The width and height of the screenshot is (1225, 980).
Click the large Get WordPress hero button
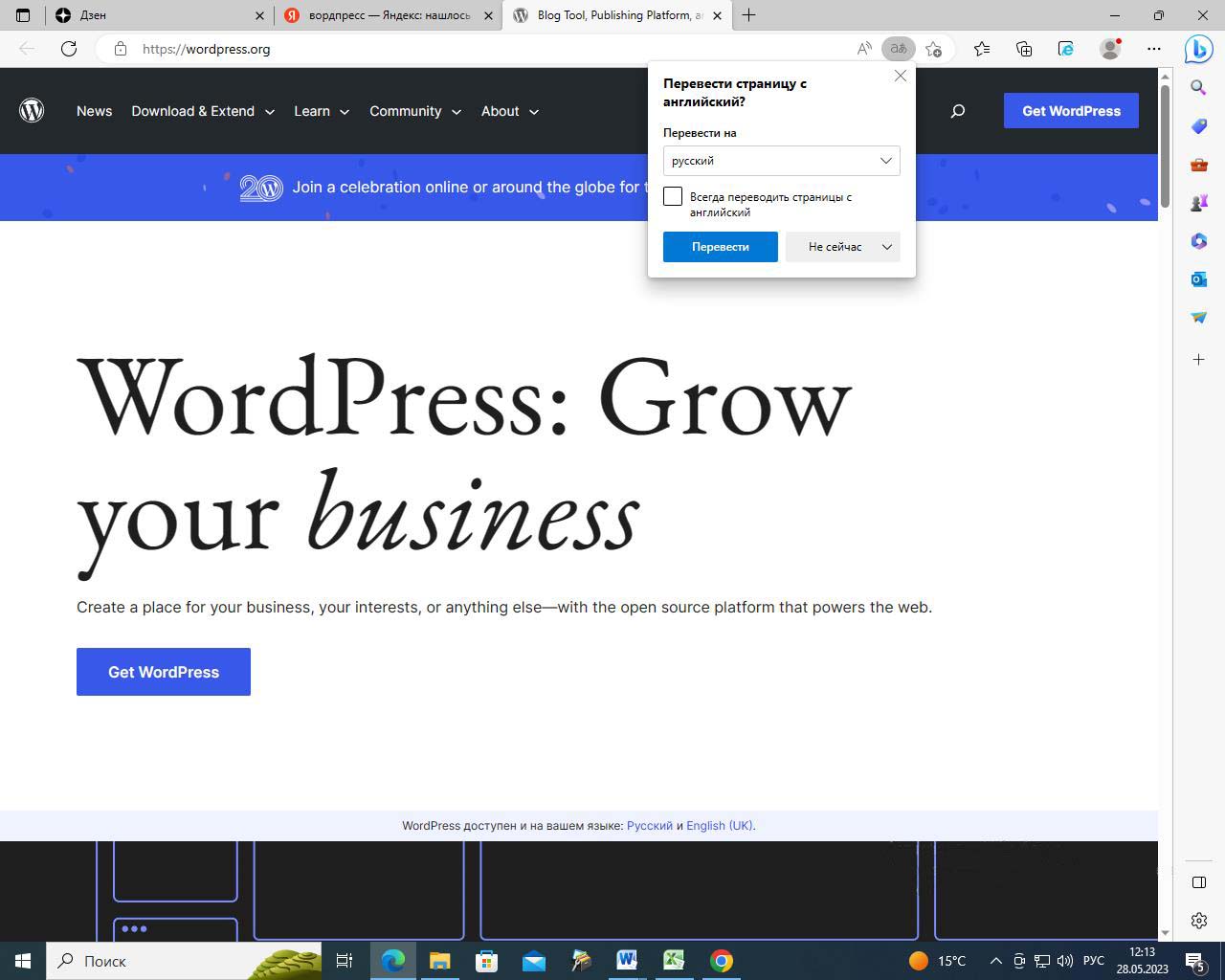click(164, 672)
